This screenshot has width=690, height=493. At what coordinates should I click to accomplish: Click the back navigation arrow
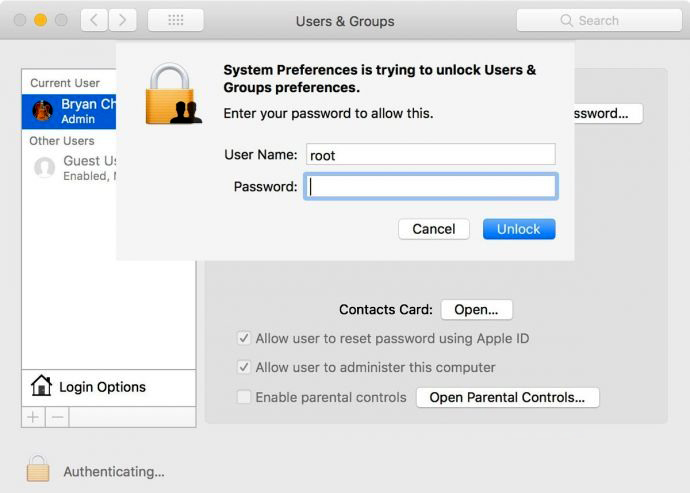point(94,20)
